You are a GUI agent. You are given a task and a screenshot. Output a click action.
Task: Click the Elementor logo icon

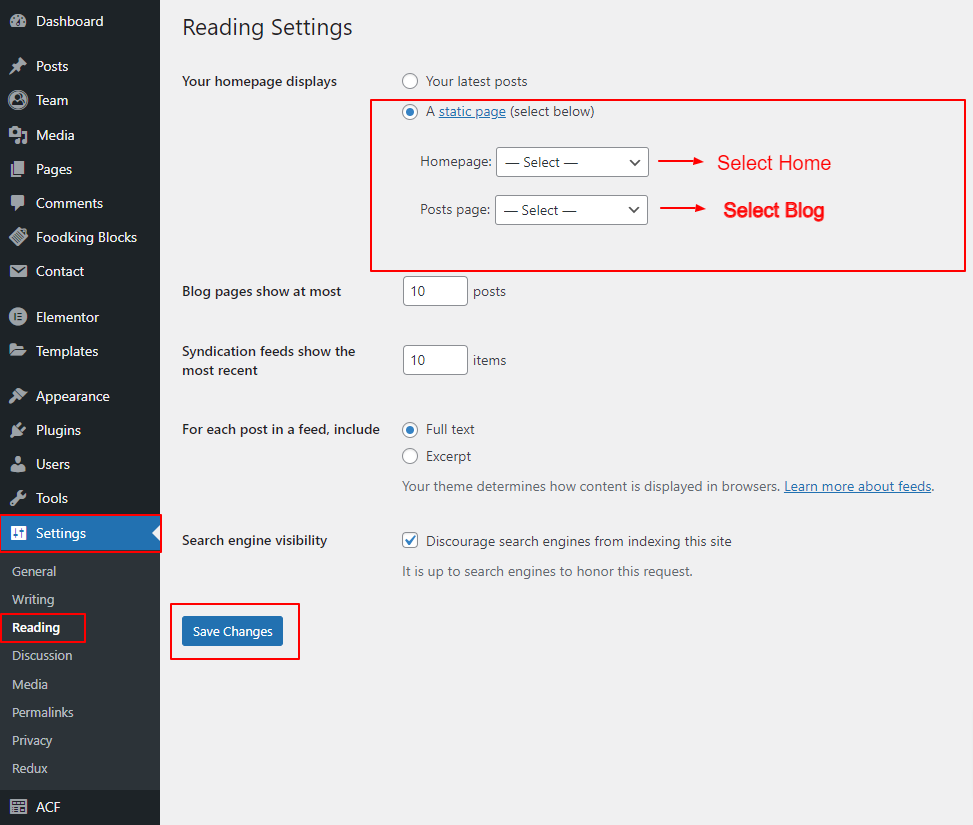coord(18,317)
